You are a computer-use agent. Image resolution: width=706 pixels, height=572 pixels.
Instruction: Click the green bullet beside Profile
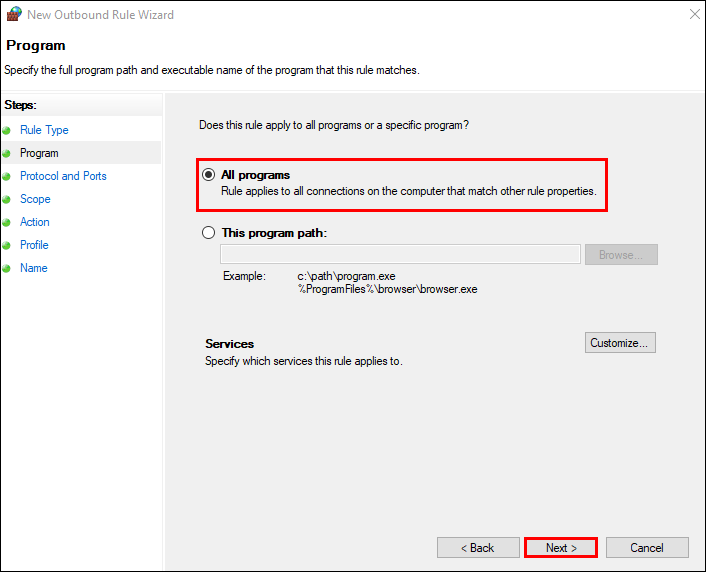(x=7, y=246)
